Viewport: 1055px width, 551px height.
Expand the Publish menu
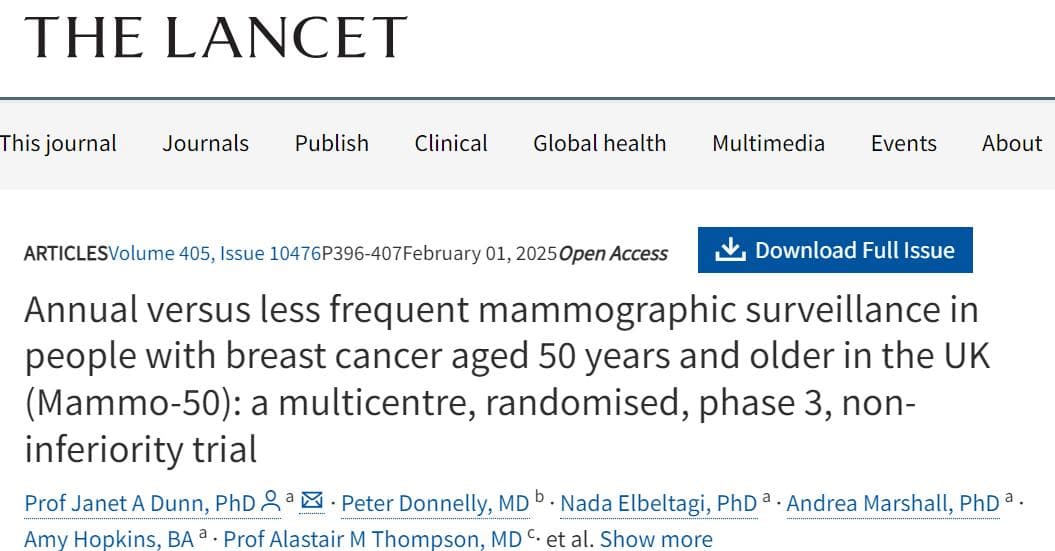[332, 143]
